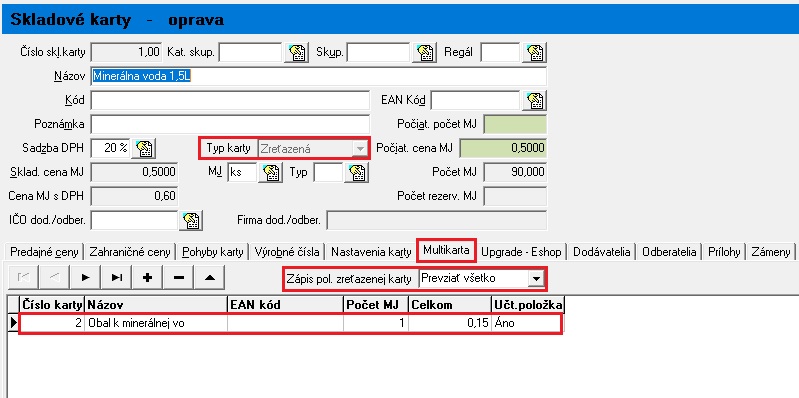The height and width of the screenshot is (398, 799).
Task: Focus the Kat. skup. input field
Action: point(250,52)
